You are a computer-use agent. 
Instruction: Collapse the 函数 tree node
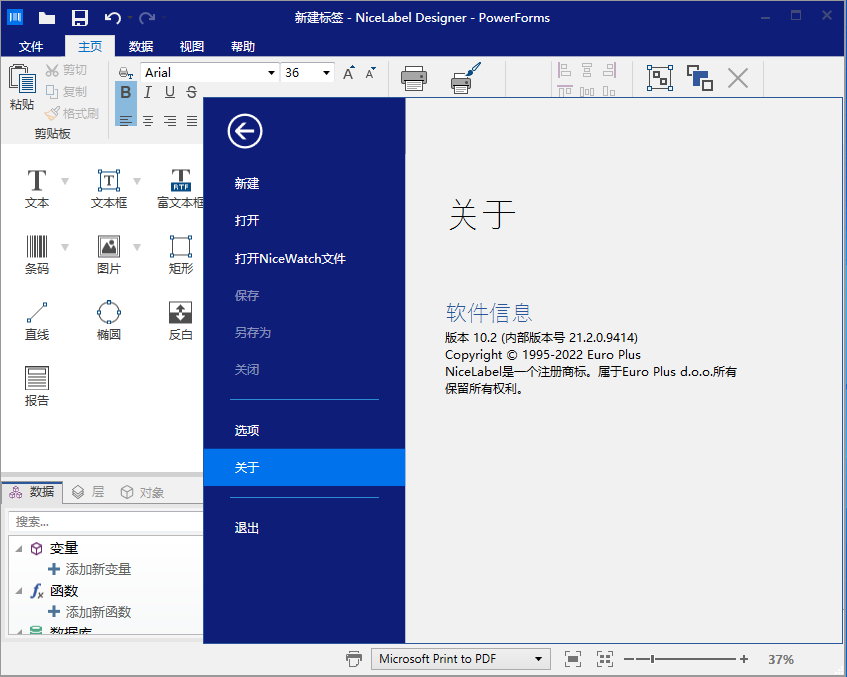(x=19, y=591)
